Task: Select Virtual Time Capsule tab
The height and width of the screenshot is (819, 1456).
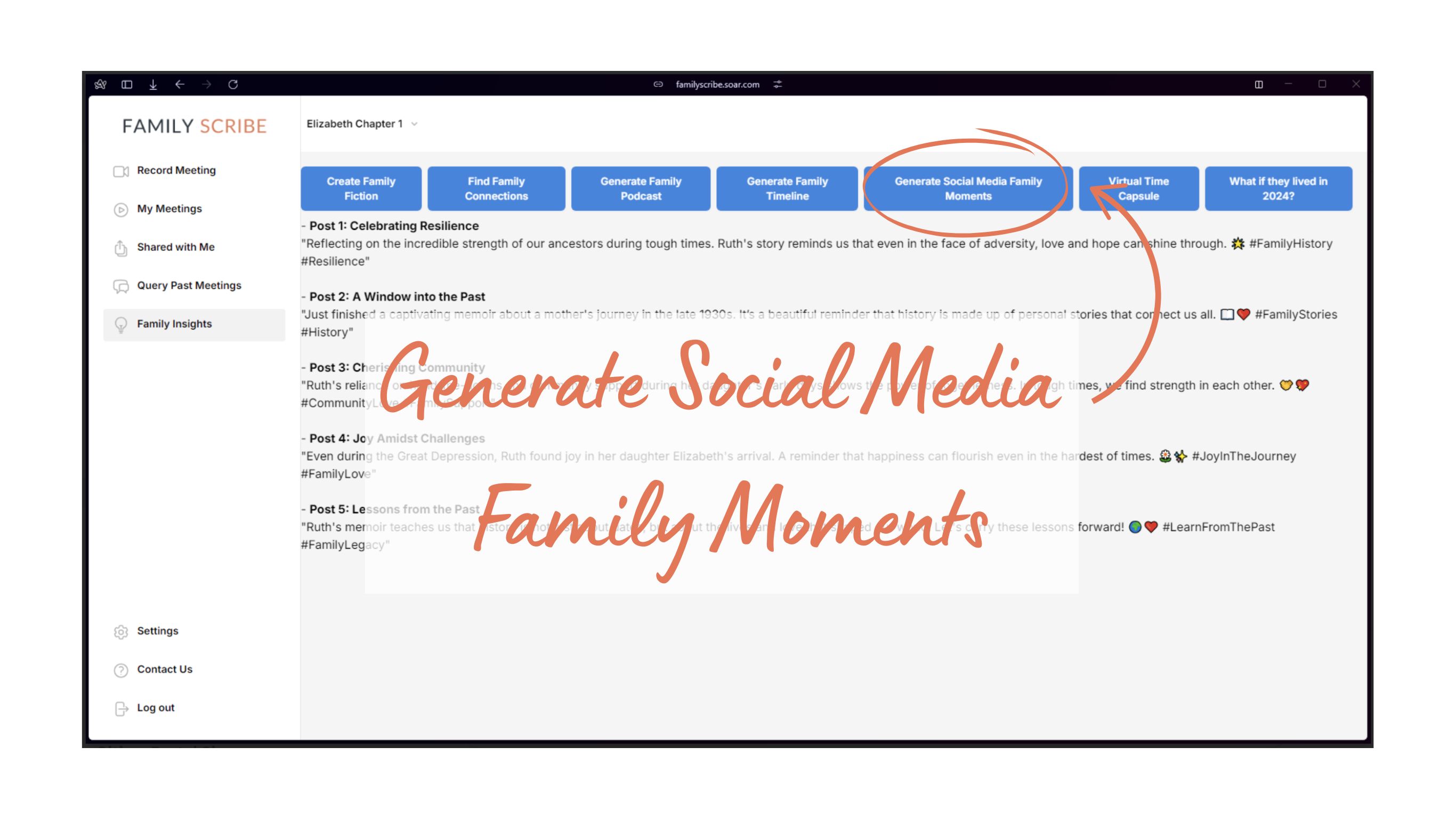Action: coord(1138,188)
